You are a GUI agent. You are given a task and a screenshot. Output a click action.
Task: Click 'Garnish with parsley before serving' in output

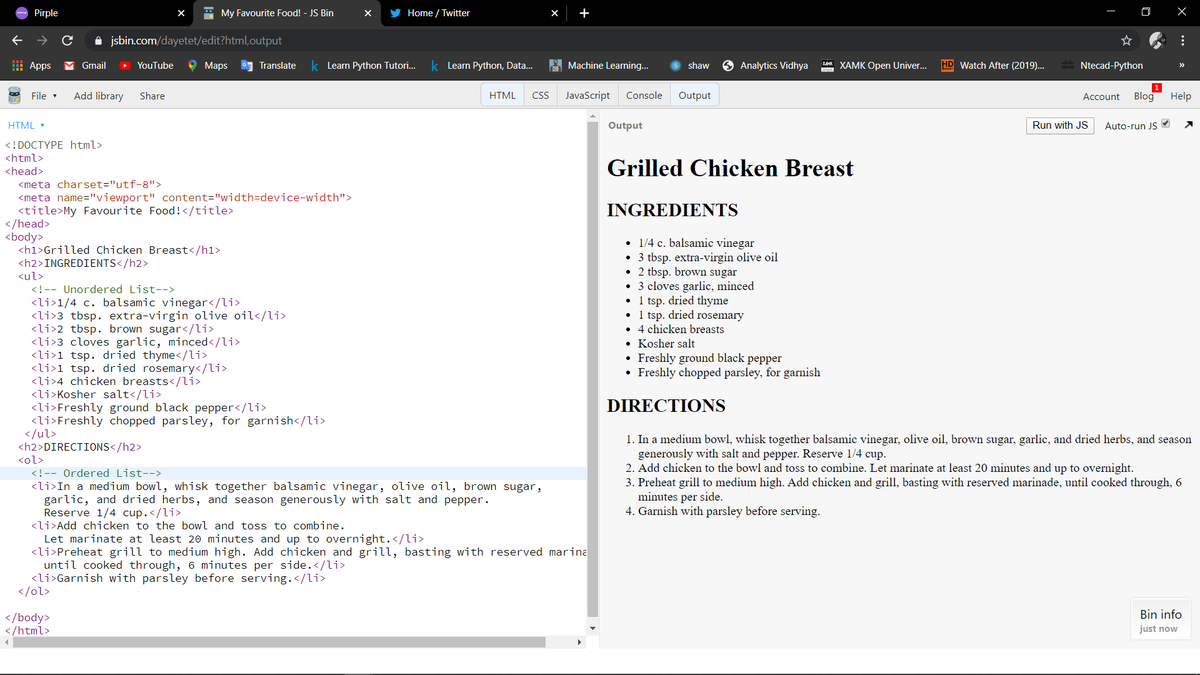[729, 511]
